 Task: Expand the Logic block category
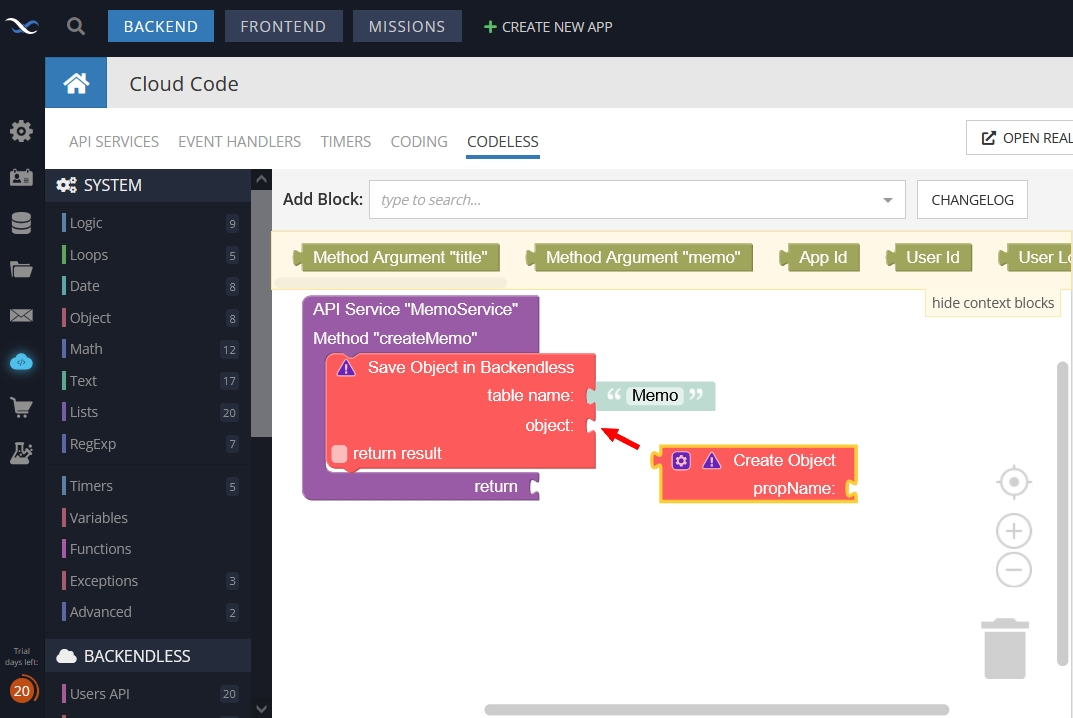149,223
